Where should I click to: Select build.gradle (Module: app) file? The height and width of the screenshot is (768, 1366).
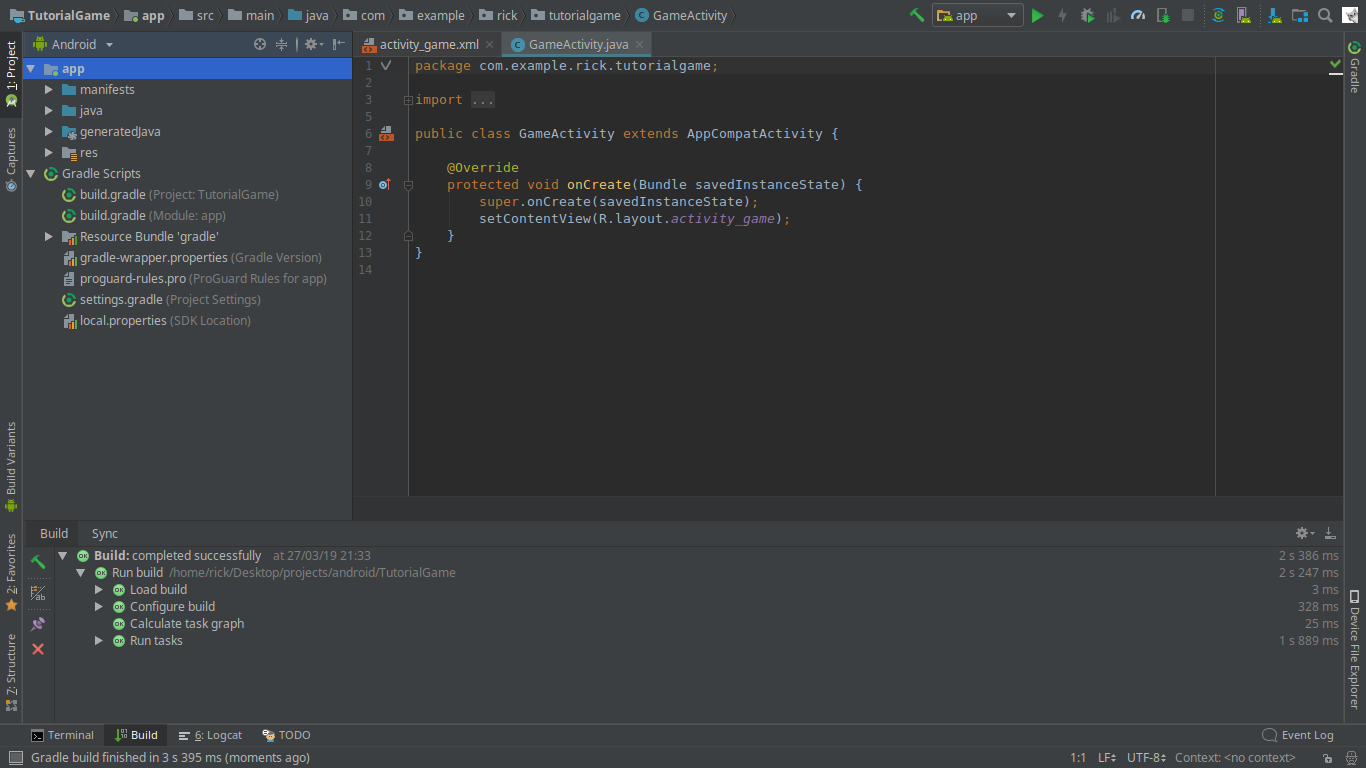coord(152,216)
